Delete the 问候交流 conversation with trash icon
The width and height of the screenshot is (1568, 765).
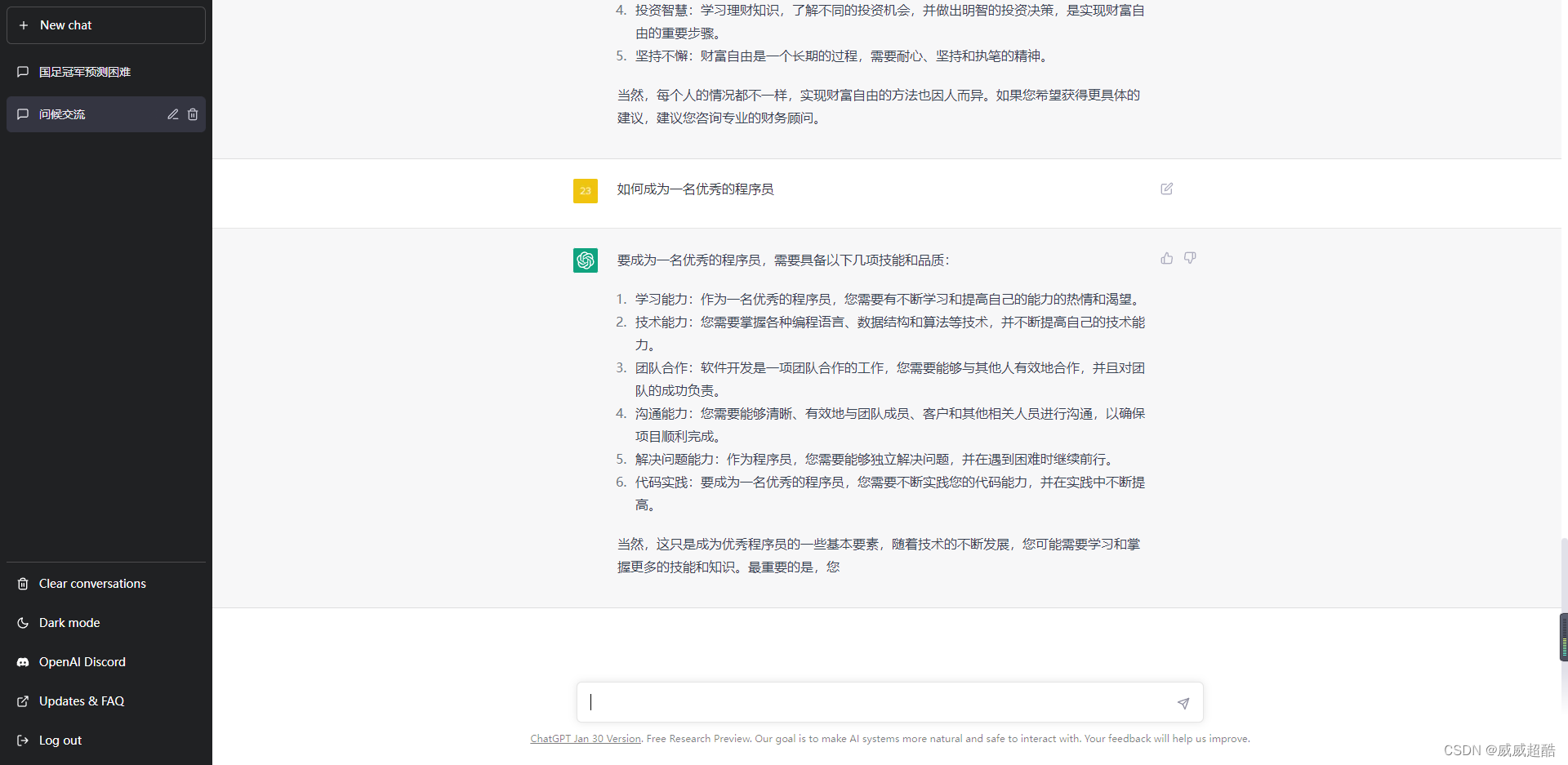[193, 114]
